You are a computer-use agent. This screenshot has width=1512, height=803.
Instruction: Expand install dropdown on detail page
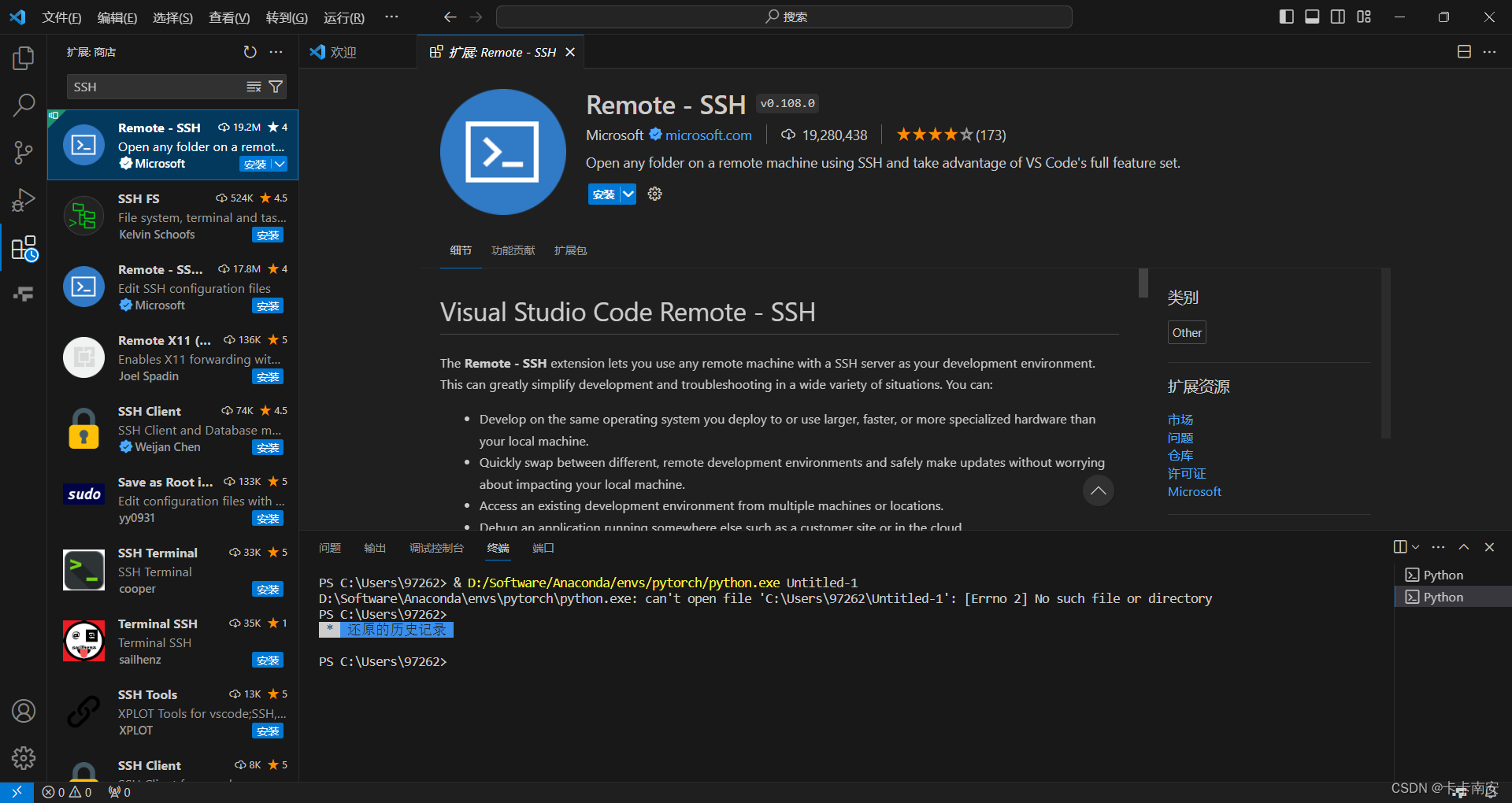click(x=628, y=194)
